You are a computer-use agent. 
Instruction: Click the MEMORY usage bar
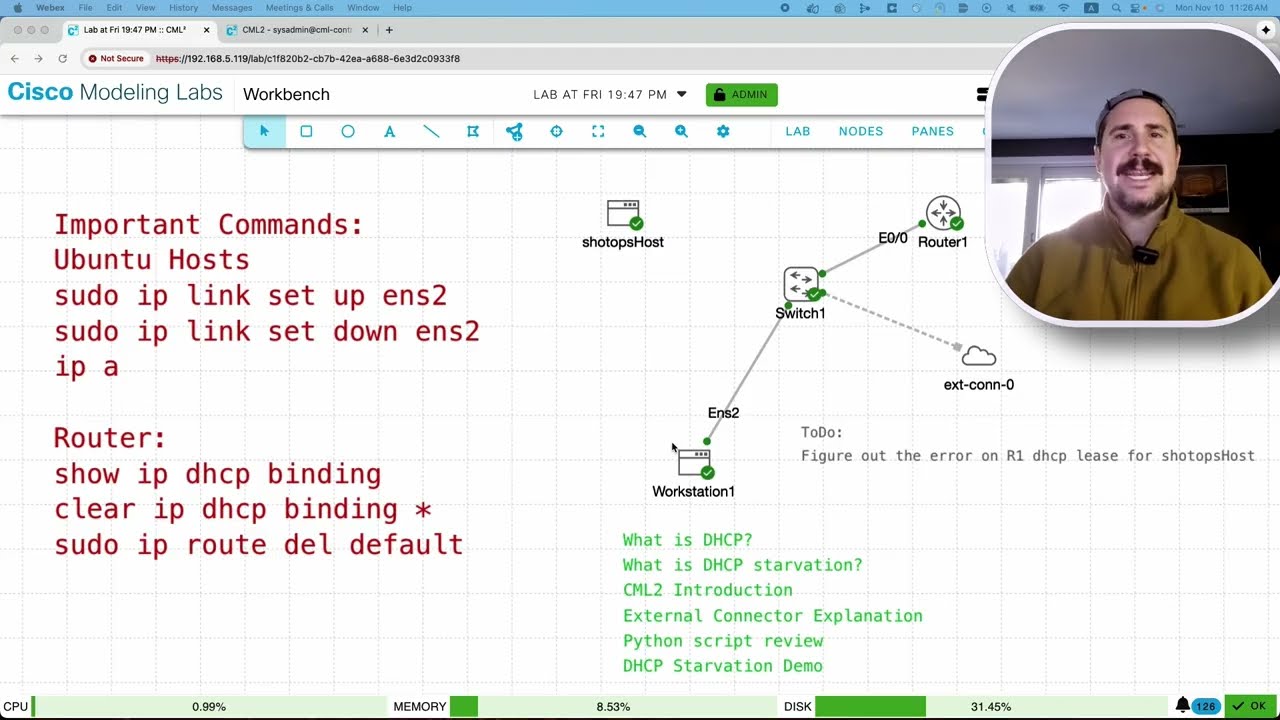tap(614, 707)
